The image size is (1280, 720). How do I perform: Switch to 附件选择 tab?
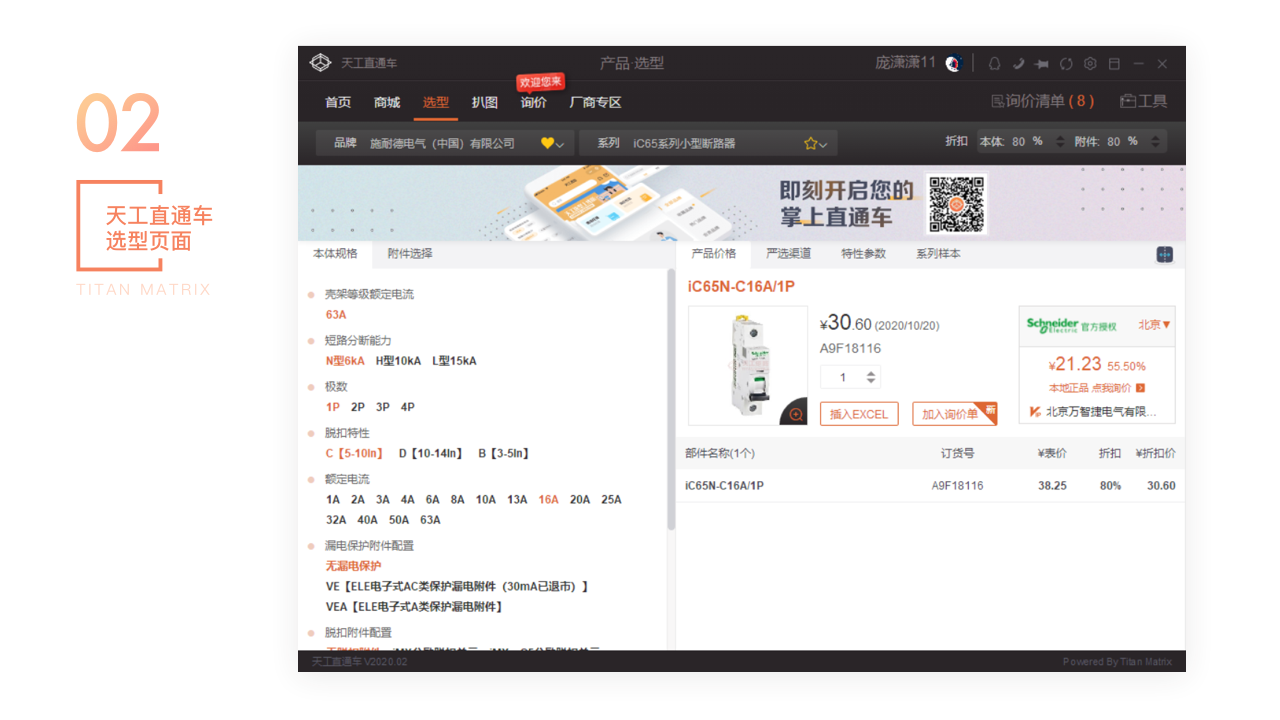click(x=410, y=254)
